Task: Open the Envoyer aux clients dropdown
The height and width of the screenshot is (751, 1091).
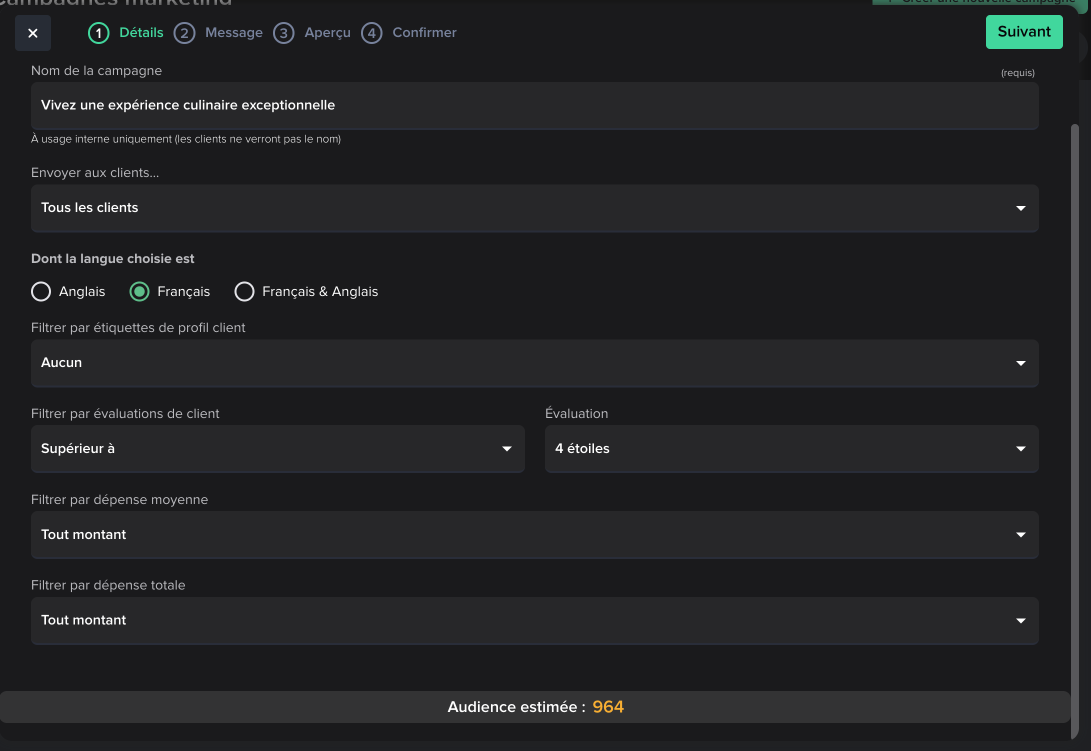Action: pos(534,208)
